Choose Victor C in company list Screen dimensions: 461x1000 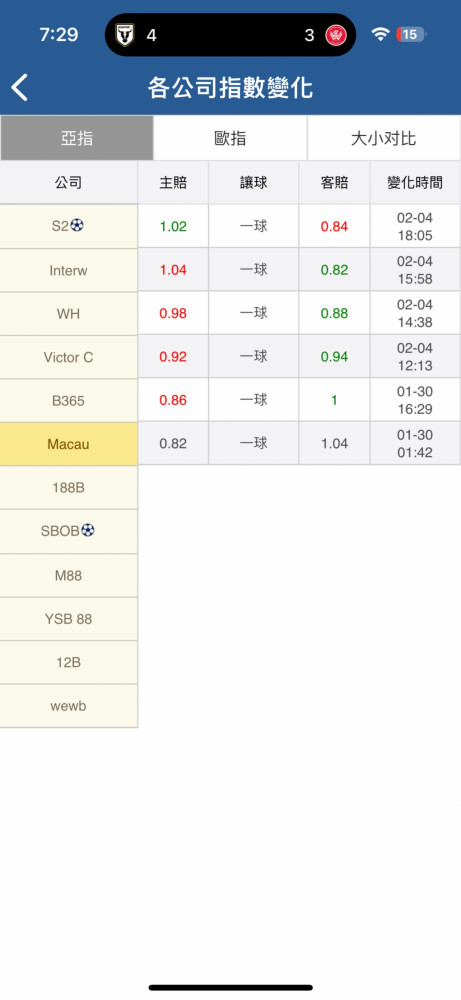[x=68, y=357]
